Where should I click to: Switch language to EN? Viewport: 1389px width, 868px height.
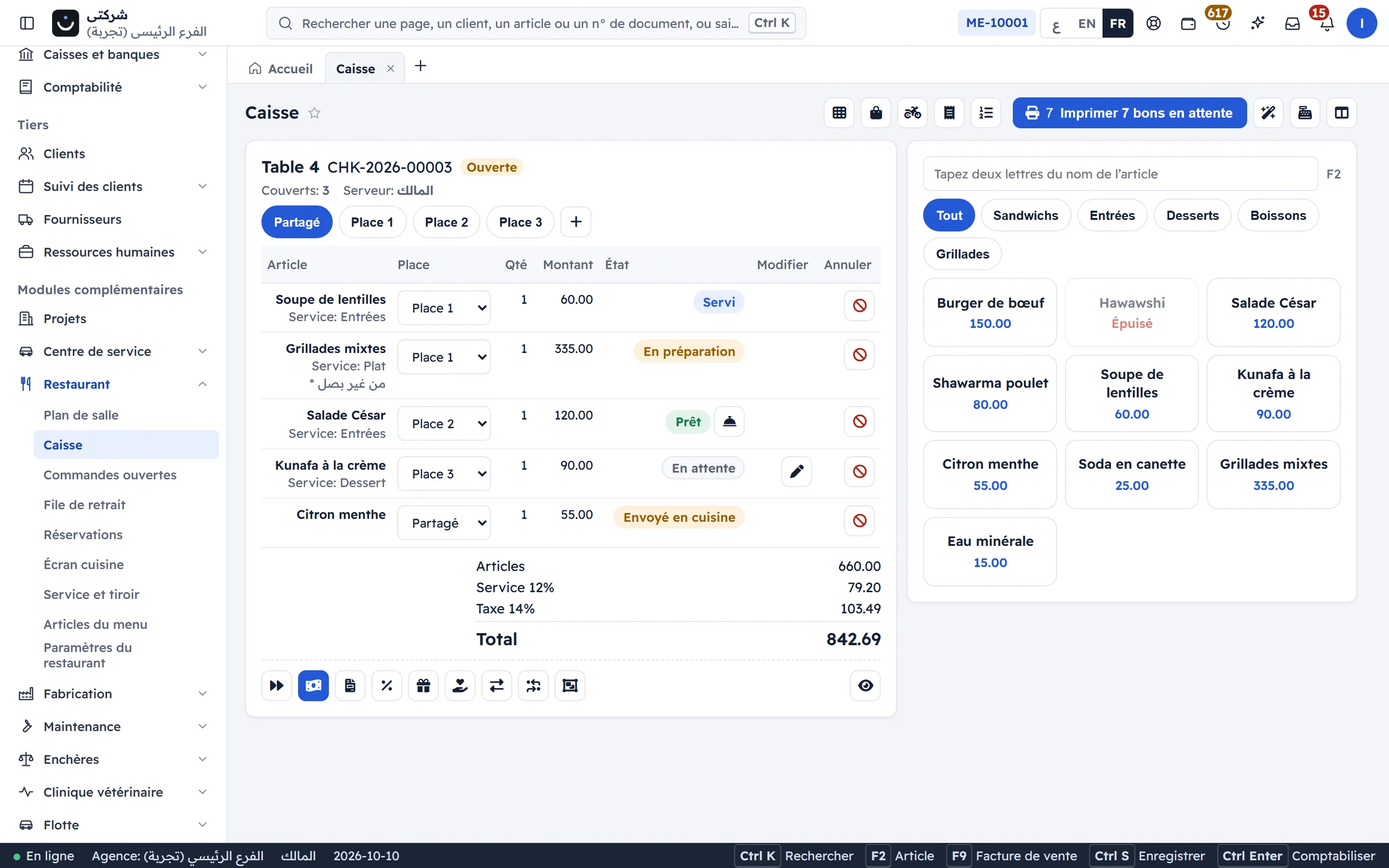coord(1086,23)
